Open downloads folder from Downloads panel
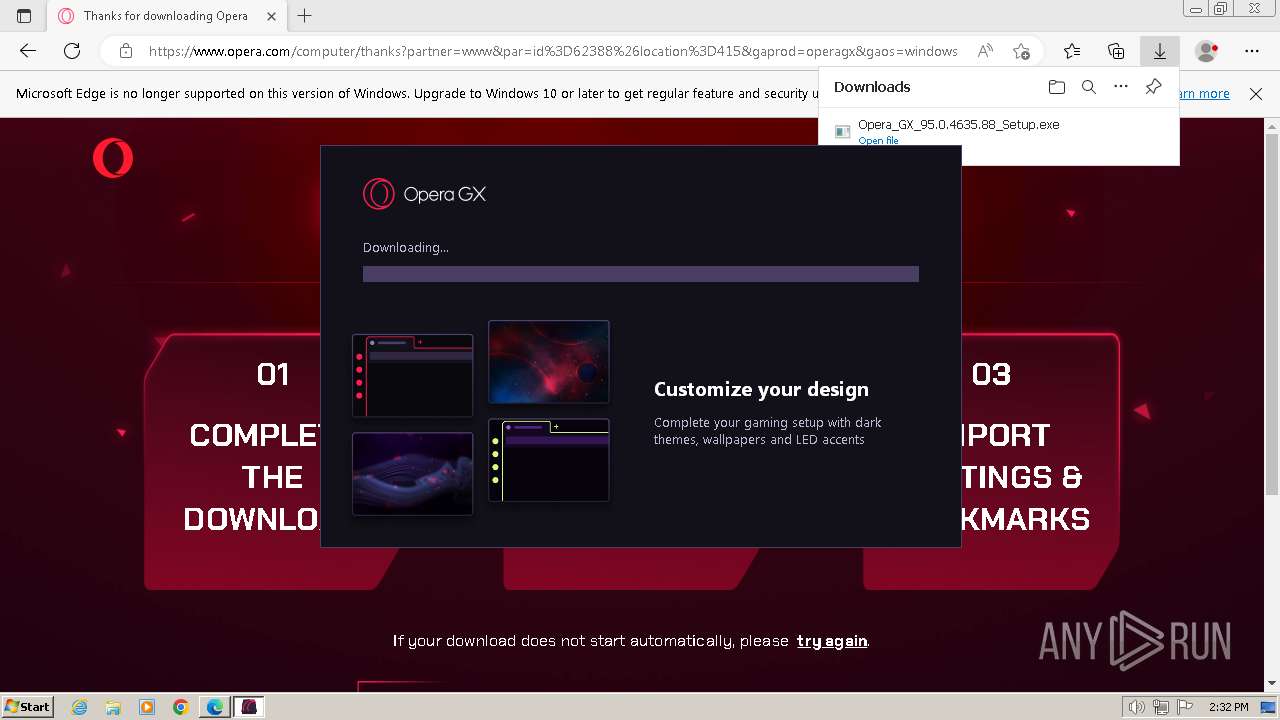This screenshot has height=720, width=1280. pos(1057,87)
